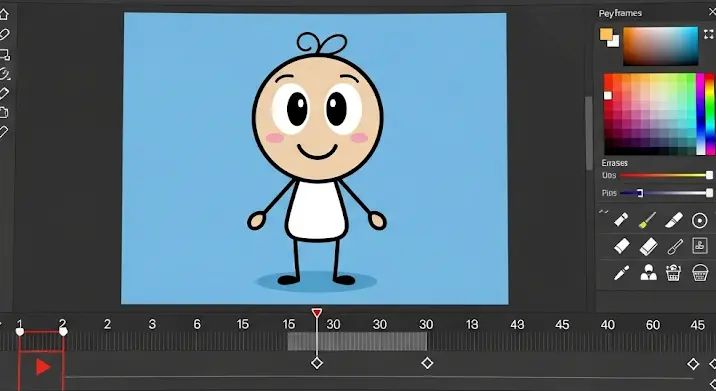Collapse the tools section with double chevron
This screenshot has width=716, height=391.
(x=604, y=211)
